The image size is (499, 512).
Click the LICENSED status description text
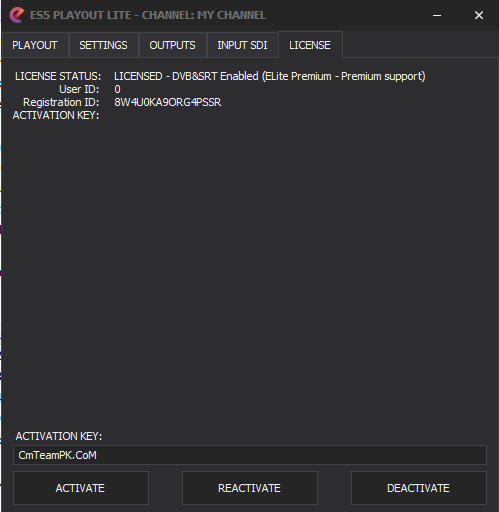click(270, 76)
